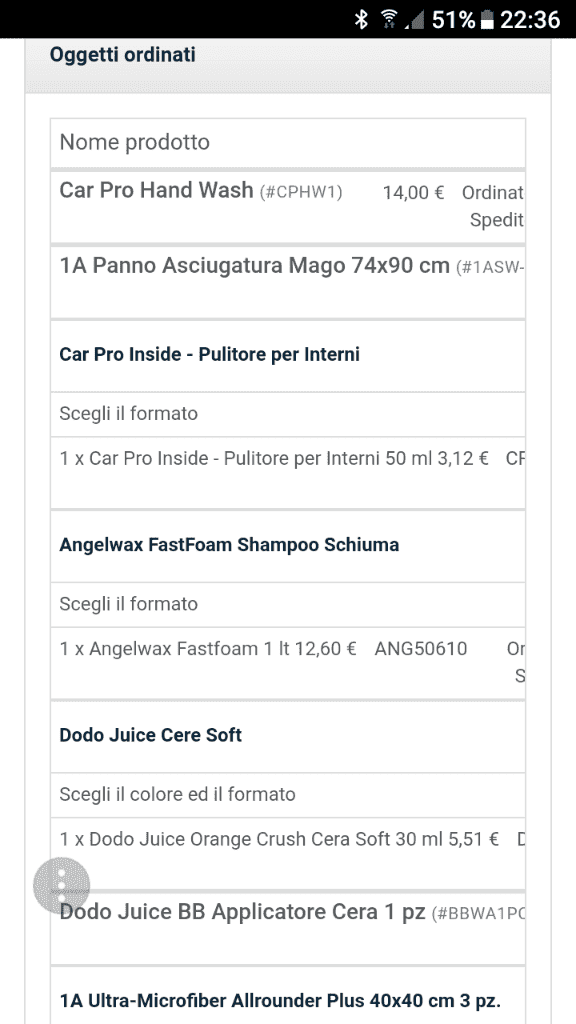Image resolution: width=576 pixels, height=1024 pixels.
Task: Open 1A Panno Asciugatura Mago product
Action: tap(254, 266)
